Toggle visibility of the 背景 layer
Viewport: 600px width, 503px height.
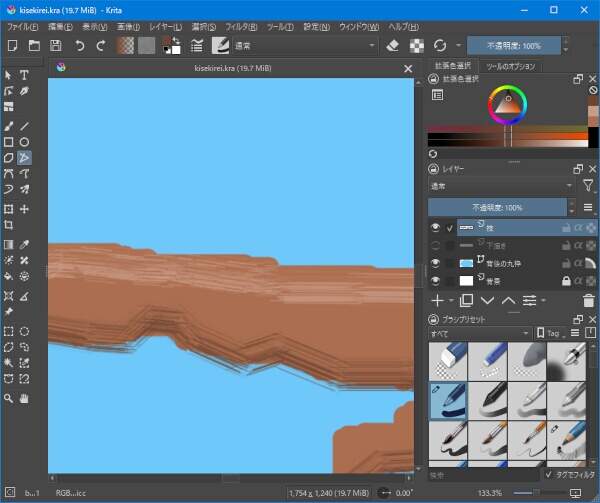[x=435, y=279]
